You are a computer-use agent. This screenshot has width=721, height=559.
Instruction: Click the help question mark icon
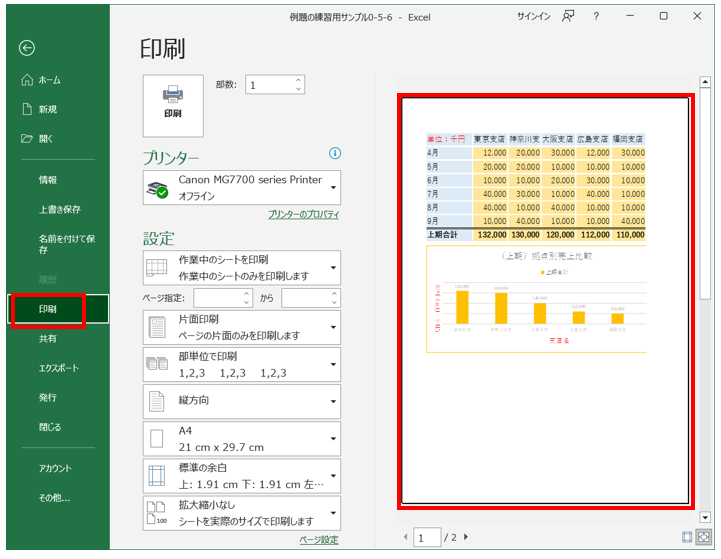[x=597, y=16]
